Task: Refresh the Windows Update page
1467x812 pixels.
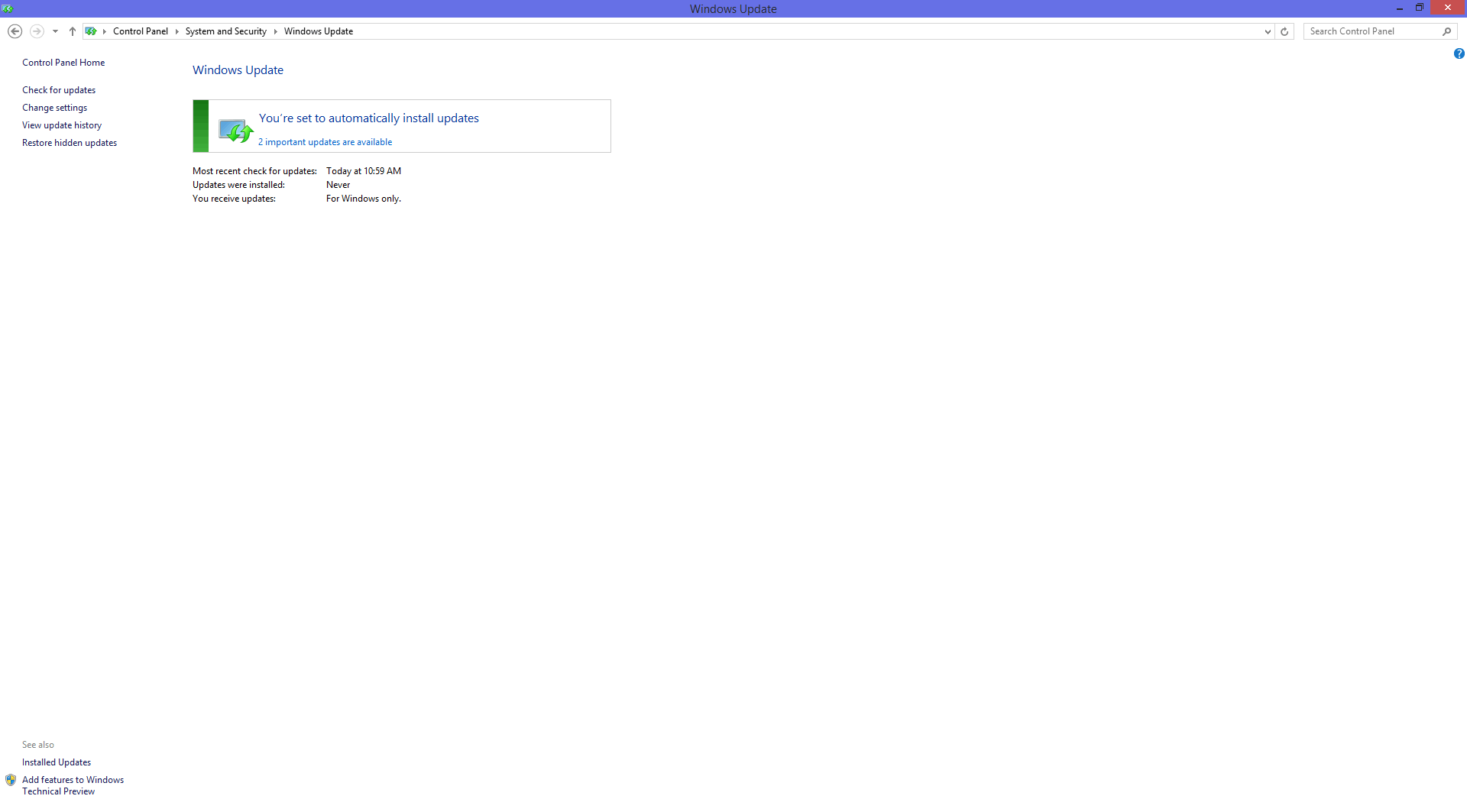Action: 1284,31
